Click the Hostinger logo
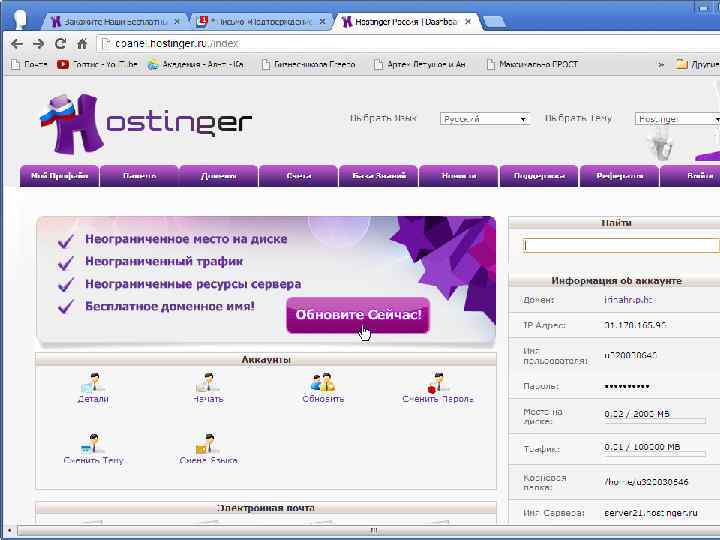Image resolution: width=720 pixels, height=540 pixels. (x=146, y=123)
